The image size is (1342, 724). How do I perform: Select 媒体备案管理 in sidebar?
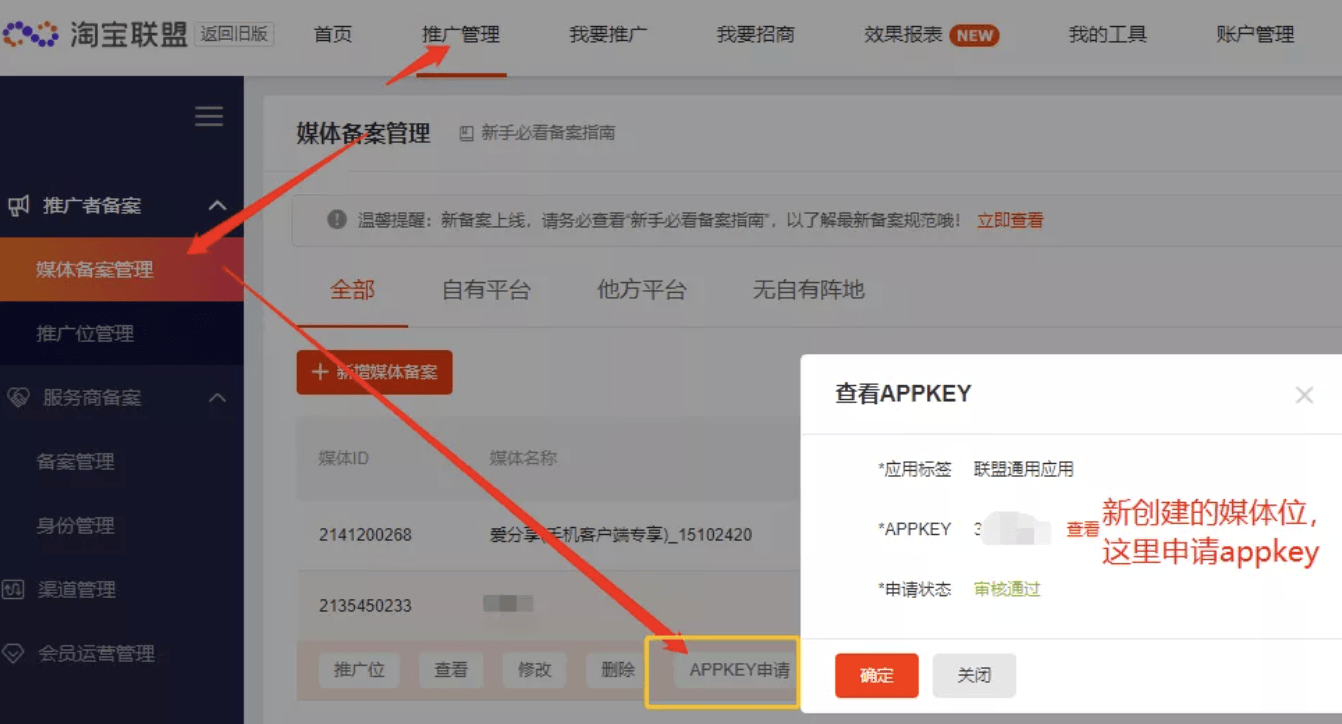(x=122, y=269)
